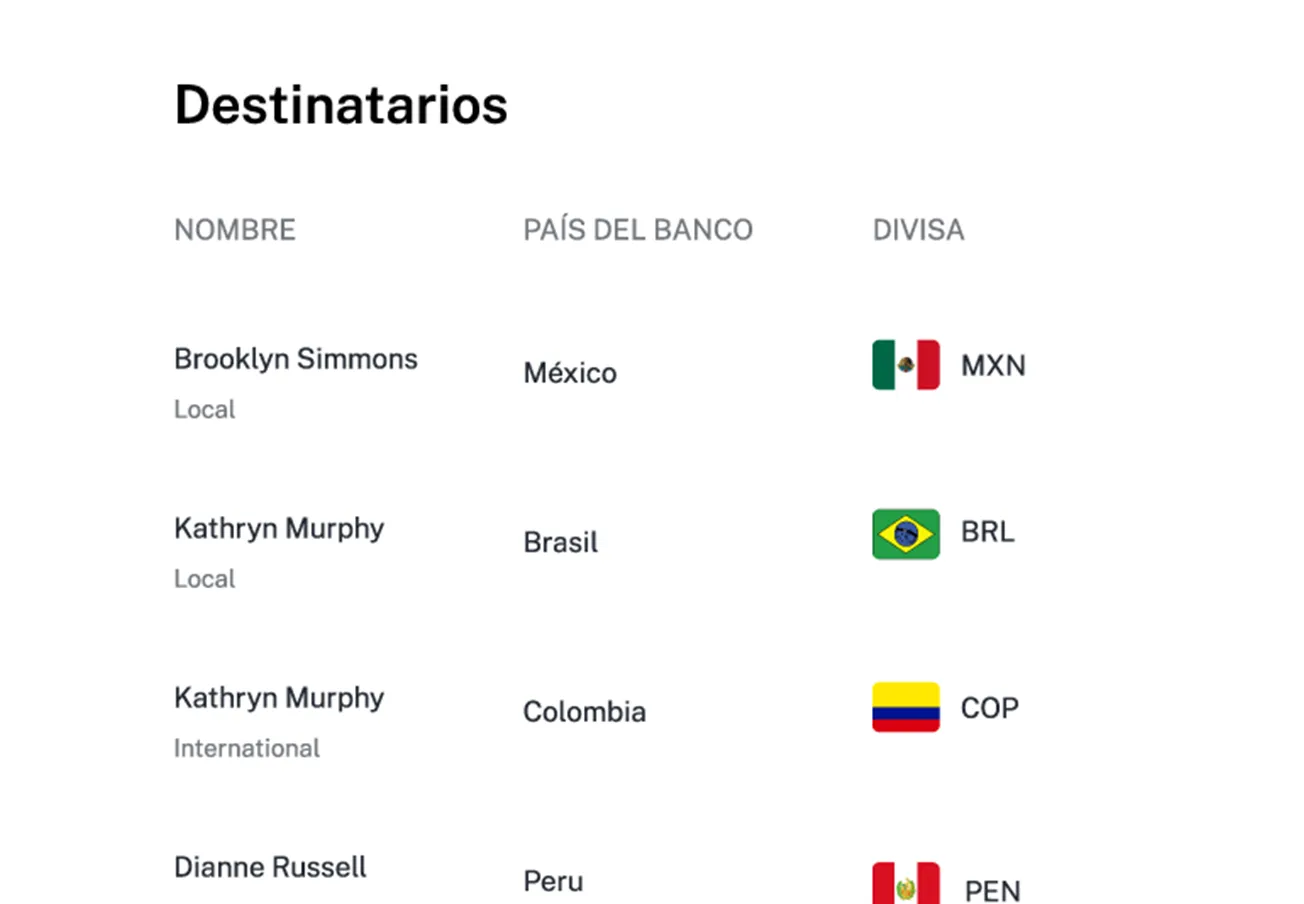The image size is (1304, 904).
Task: Click the Peru flag icon
Action: pos(905,884)
